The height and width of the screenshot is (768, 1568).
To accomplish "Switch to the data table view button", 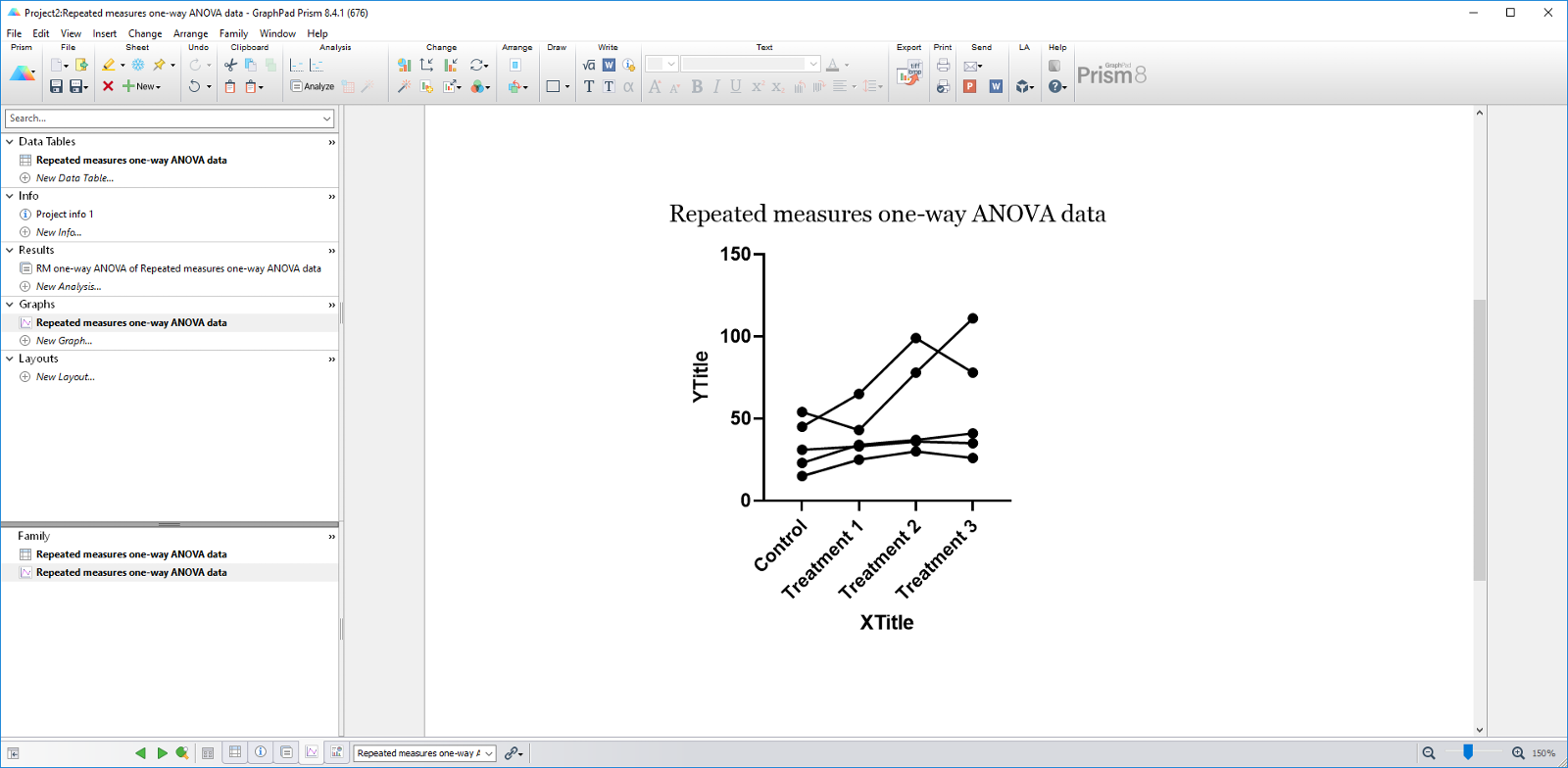I will pyautogui.click(x=235, y=752).
